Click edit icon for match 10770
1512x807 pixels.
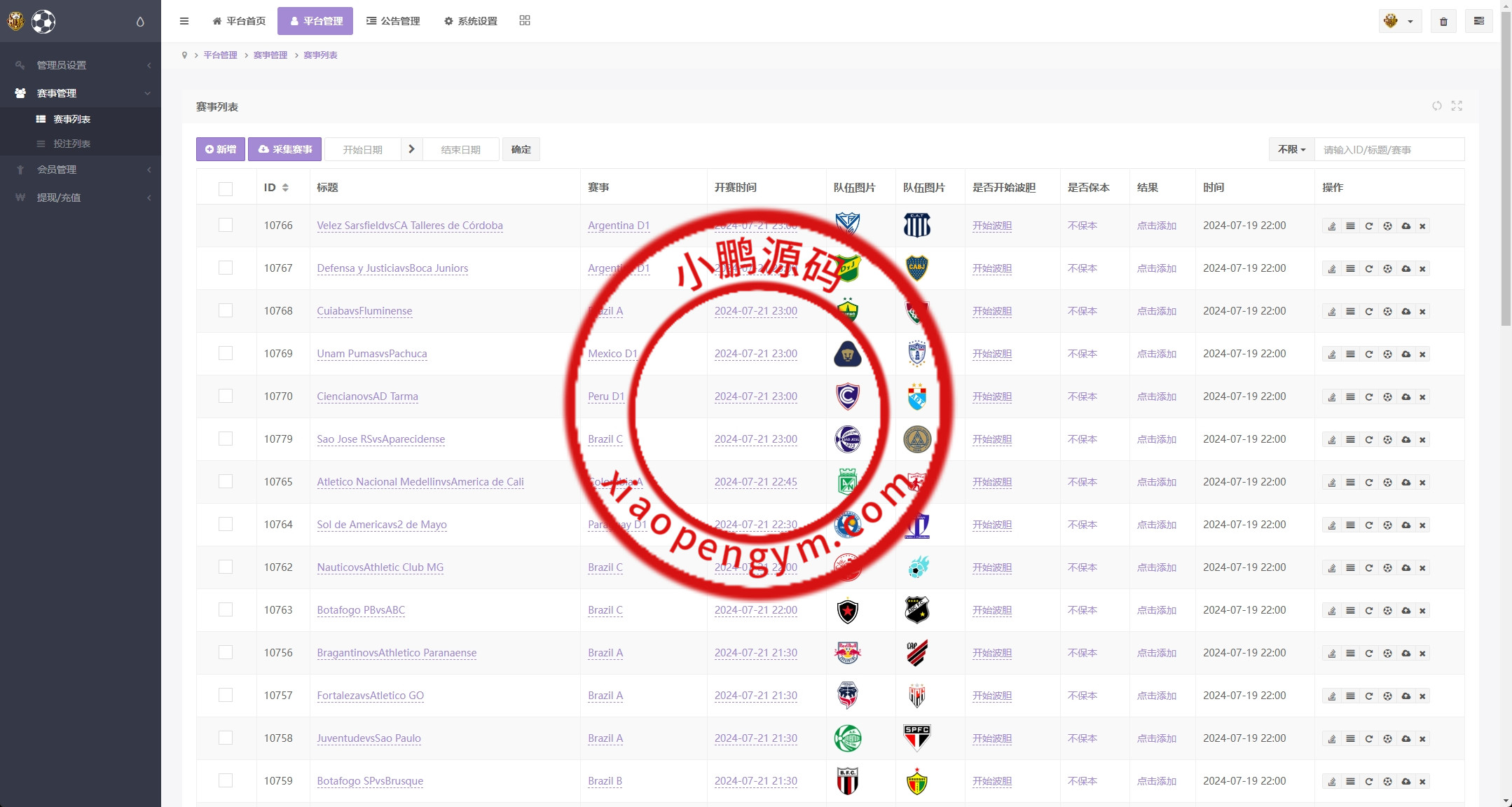(1332, 397)
